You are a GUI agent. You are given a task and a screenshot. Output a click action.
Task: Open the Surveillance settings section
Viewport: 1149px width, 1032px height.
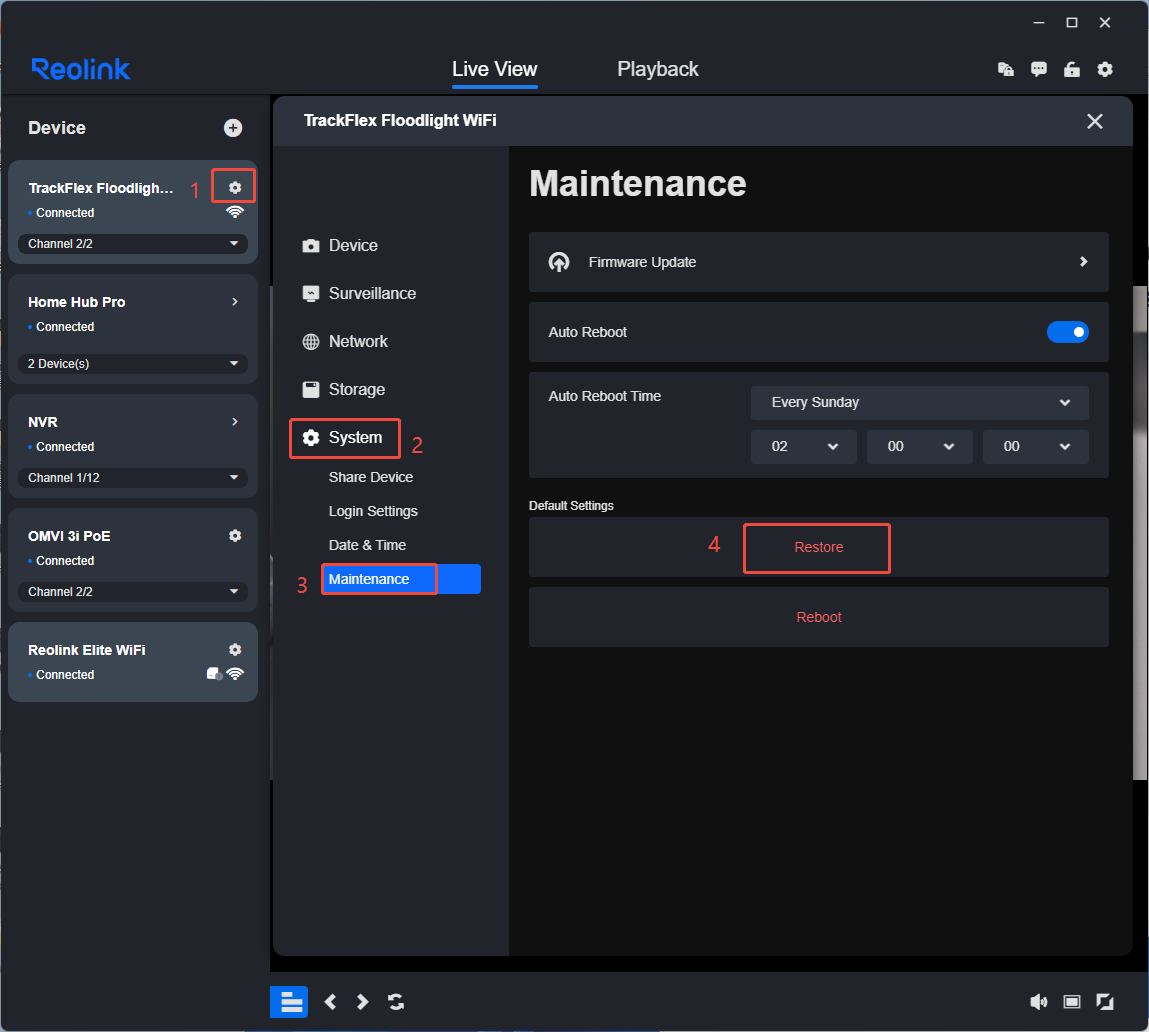click(x=359, y=294)
